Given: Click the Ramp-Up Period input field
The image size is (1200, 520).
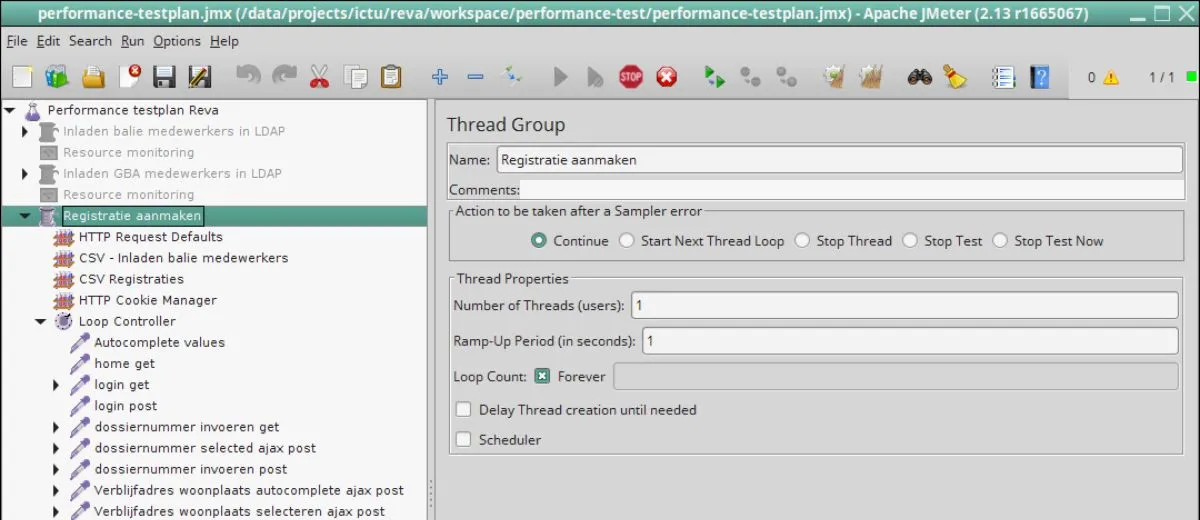Looking at the screenshot, I should tap(910, 341).
